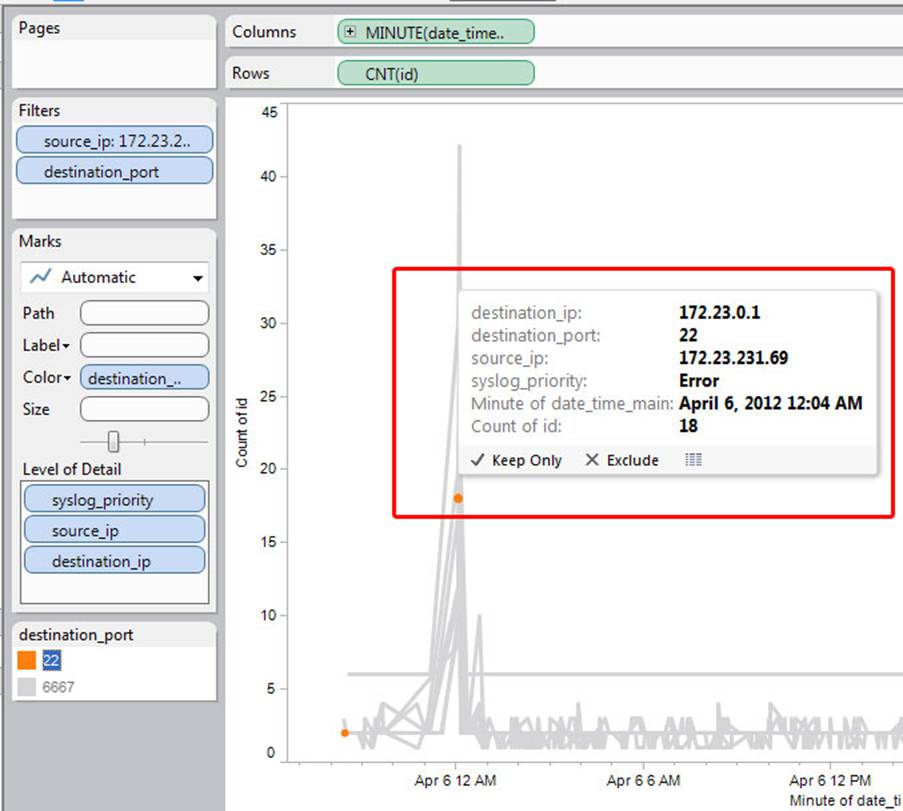Image resolution: width=903 pixels, height=811 pixels.
Task: Click the Apr 6 6 AM axis label
Action: pos(643,781)
